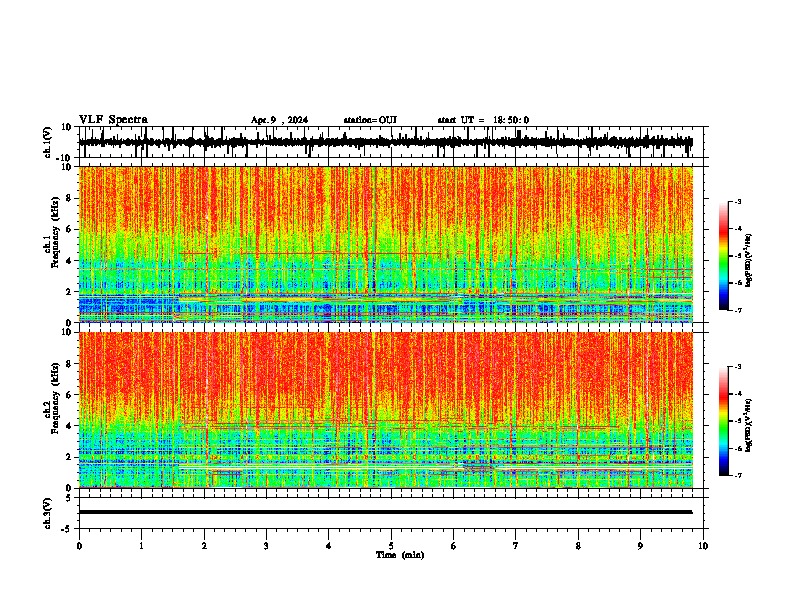The height and width of the screenshot is (612, 792).
Task: Click the time axis tick label "9"
Action: point(640,546)
